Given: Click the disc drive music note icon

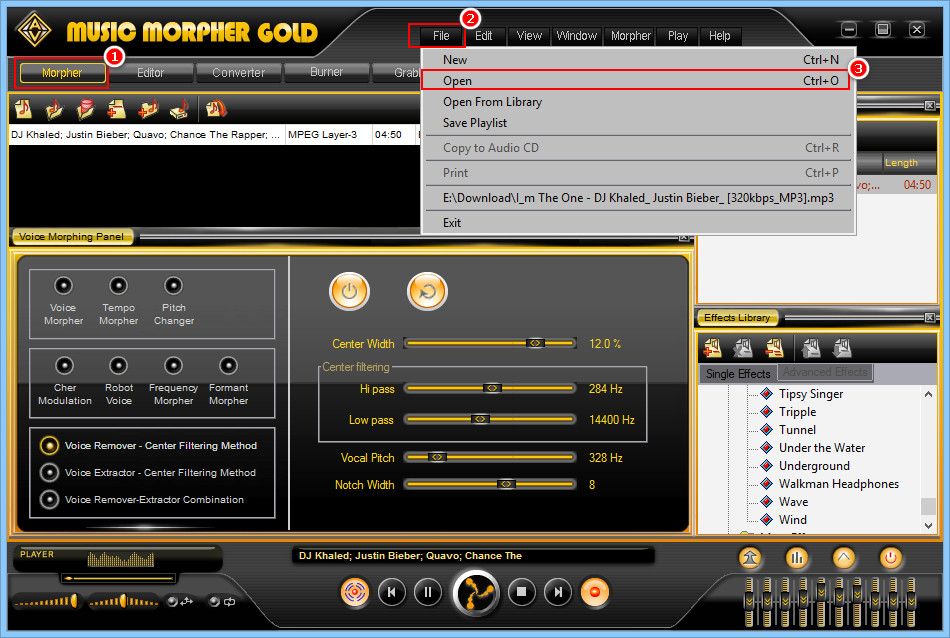Looking at the screenshot, I should click(x=180, y=109).
